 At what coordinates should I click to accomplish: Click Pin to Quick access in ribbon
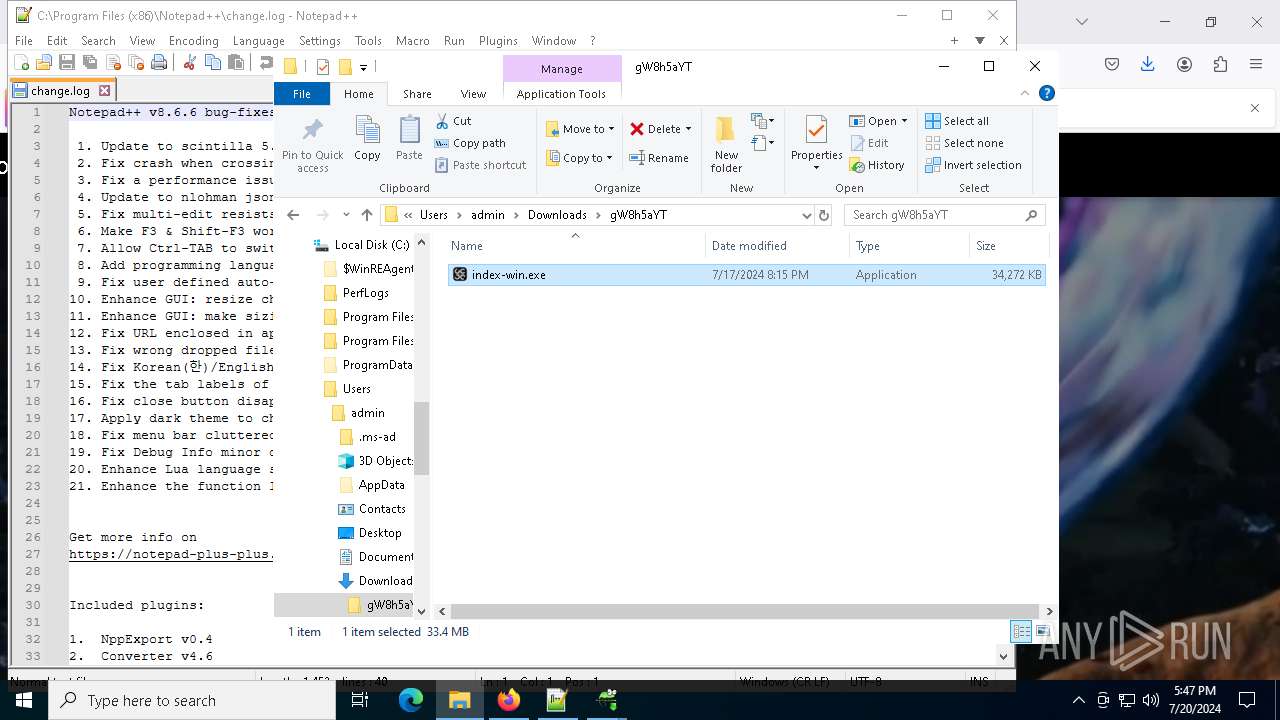(x=312, y=145)
